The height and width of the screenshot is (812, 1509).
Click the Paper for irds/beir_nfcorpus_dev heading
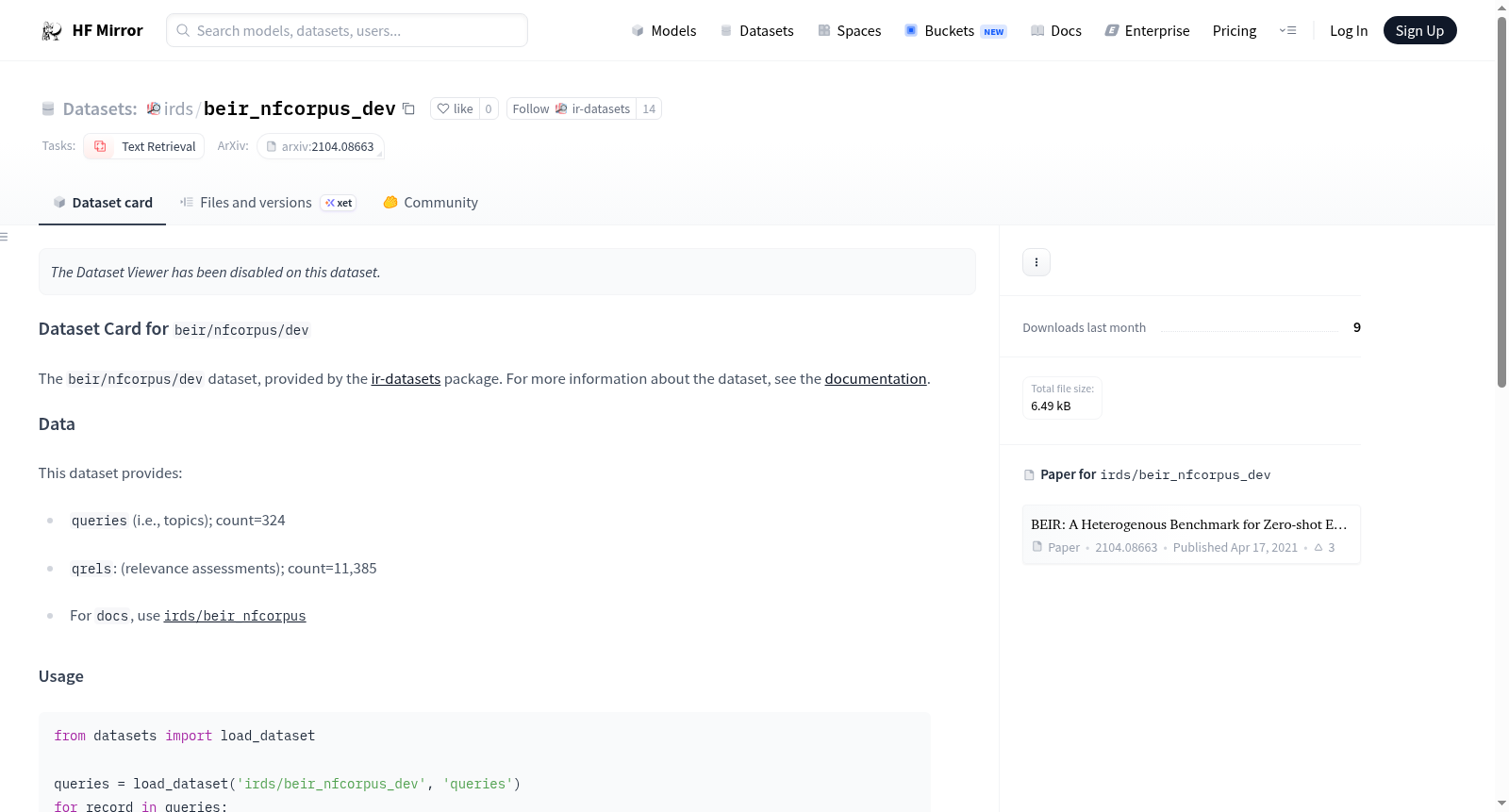click(x=1155, y=474)
